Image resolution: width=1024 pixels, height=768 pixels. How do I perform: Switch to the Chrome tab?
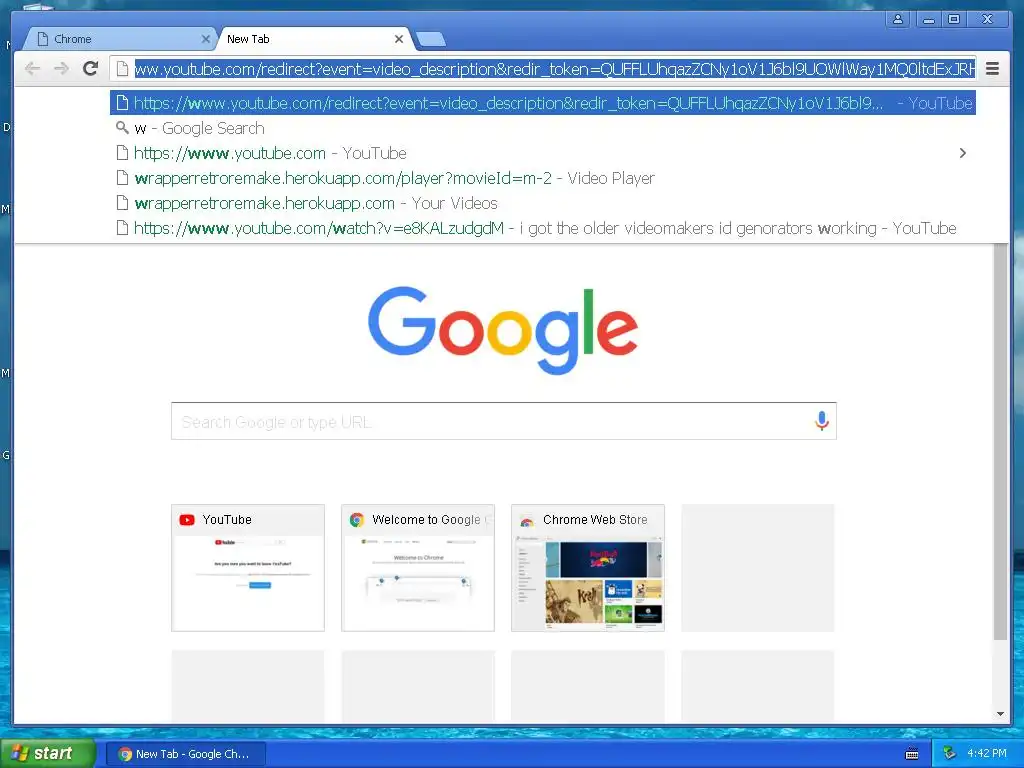point(121,39)
